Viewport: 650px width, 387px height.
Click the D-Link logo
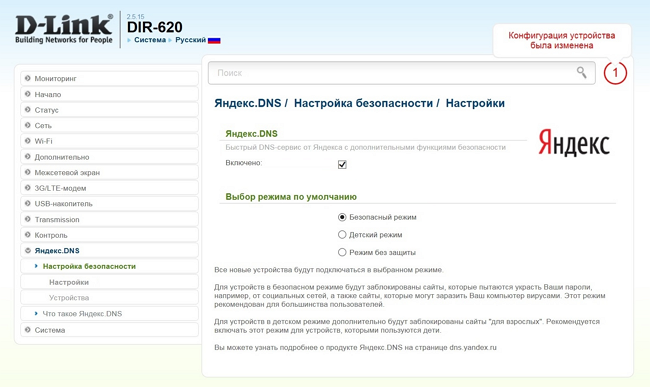pos(64,29)
